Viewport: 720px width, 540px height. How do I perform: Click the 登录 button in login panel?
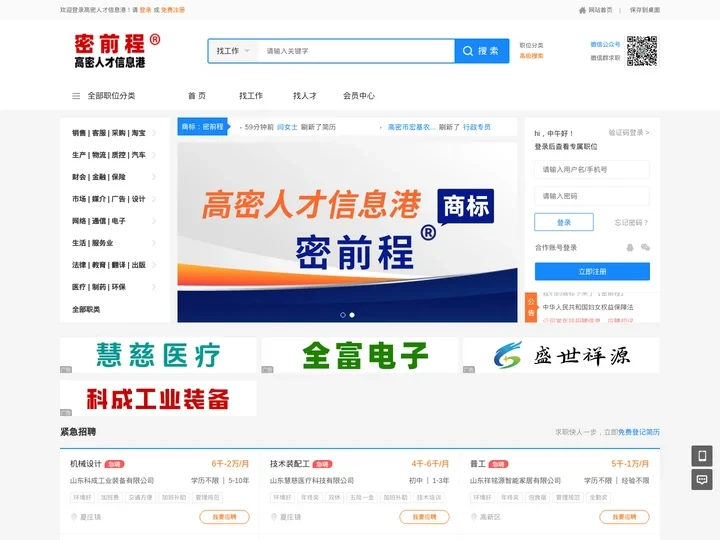(564, 222)
